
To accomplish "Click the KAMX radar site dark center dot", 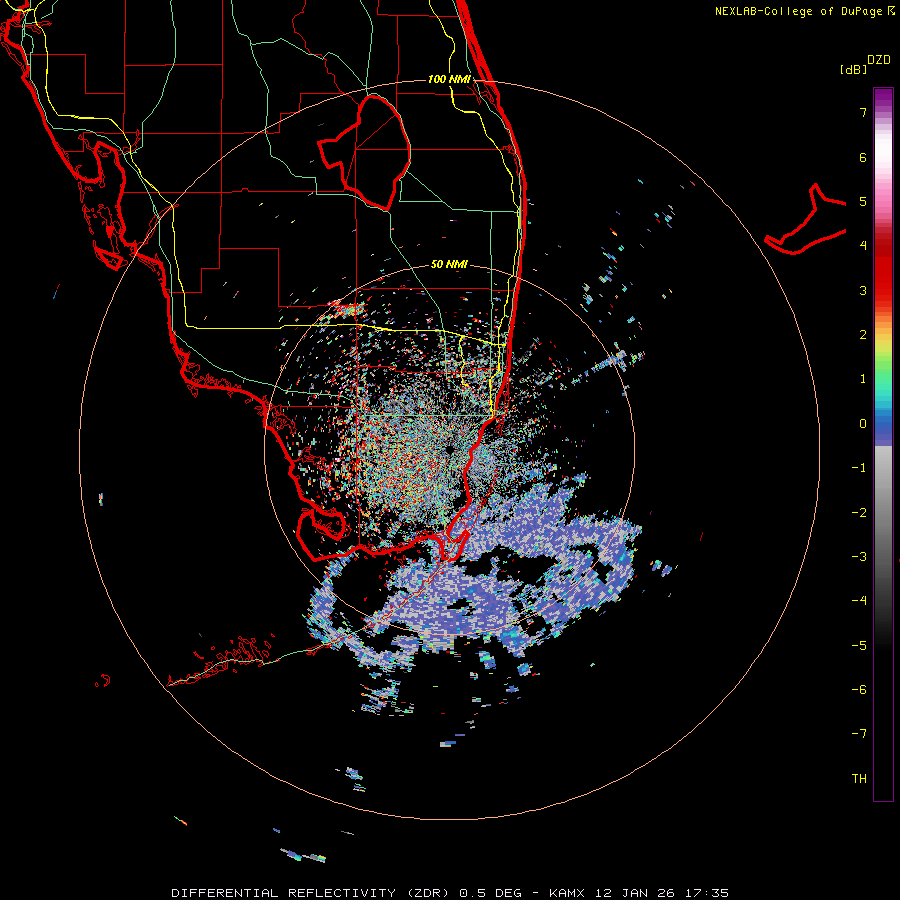I will 450,450.
